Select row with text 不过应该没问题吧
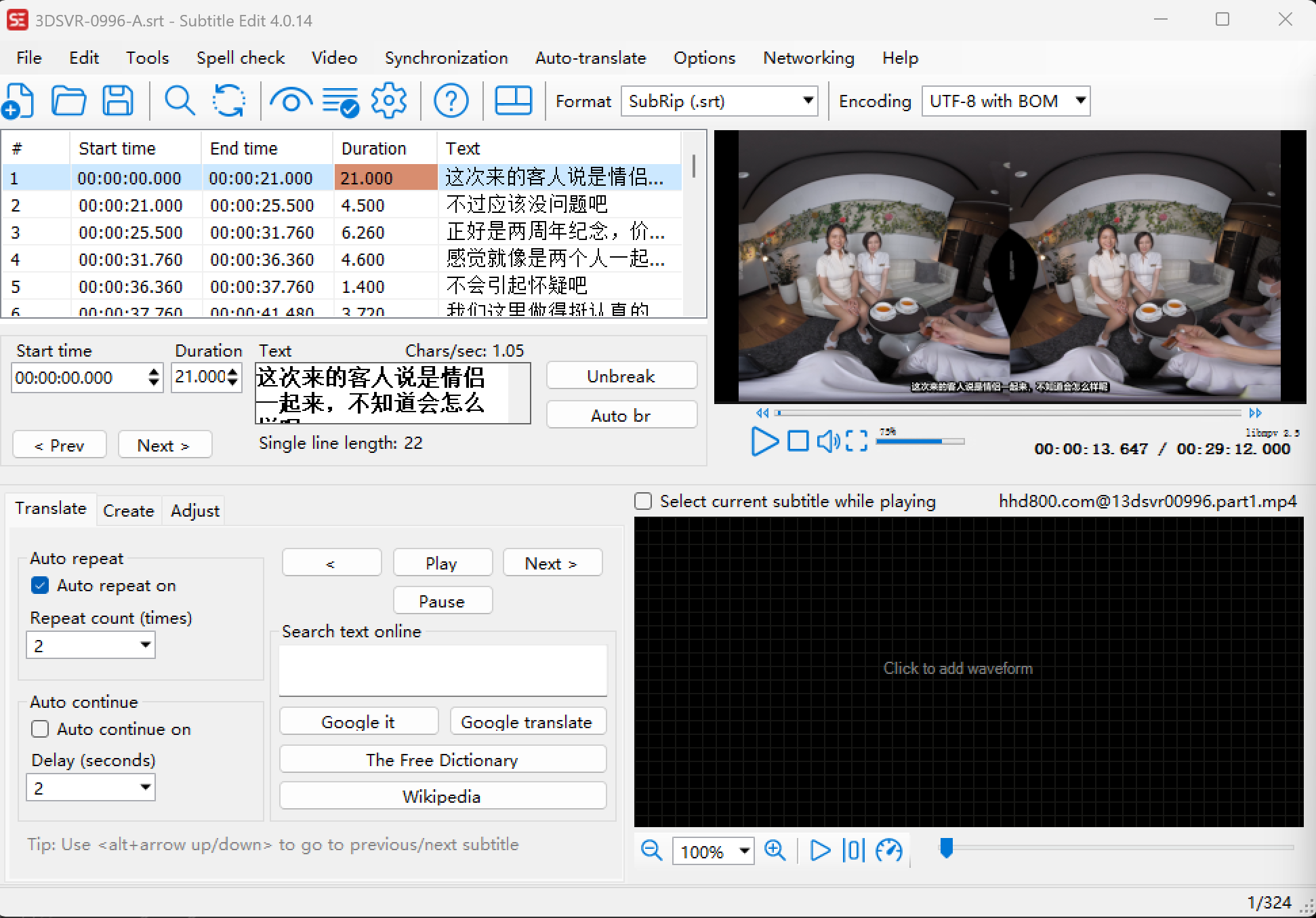The height and width of the screenshot is (918, 1316). (x=342, y=205)
